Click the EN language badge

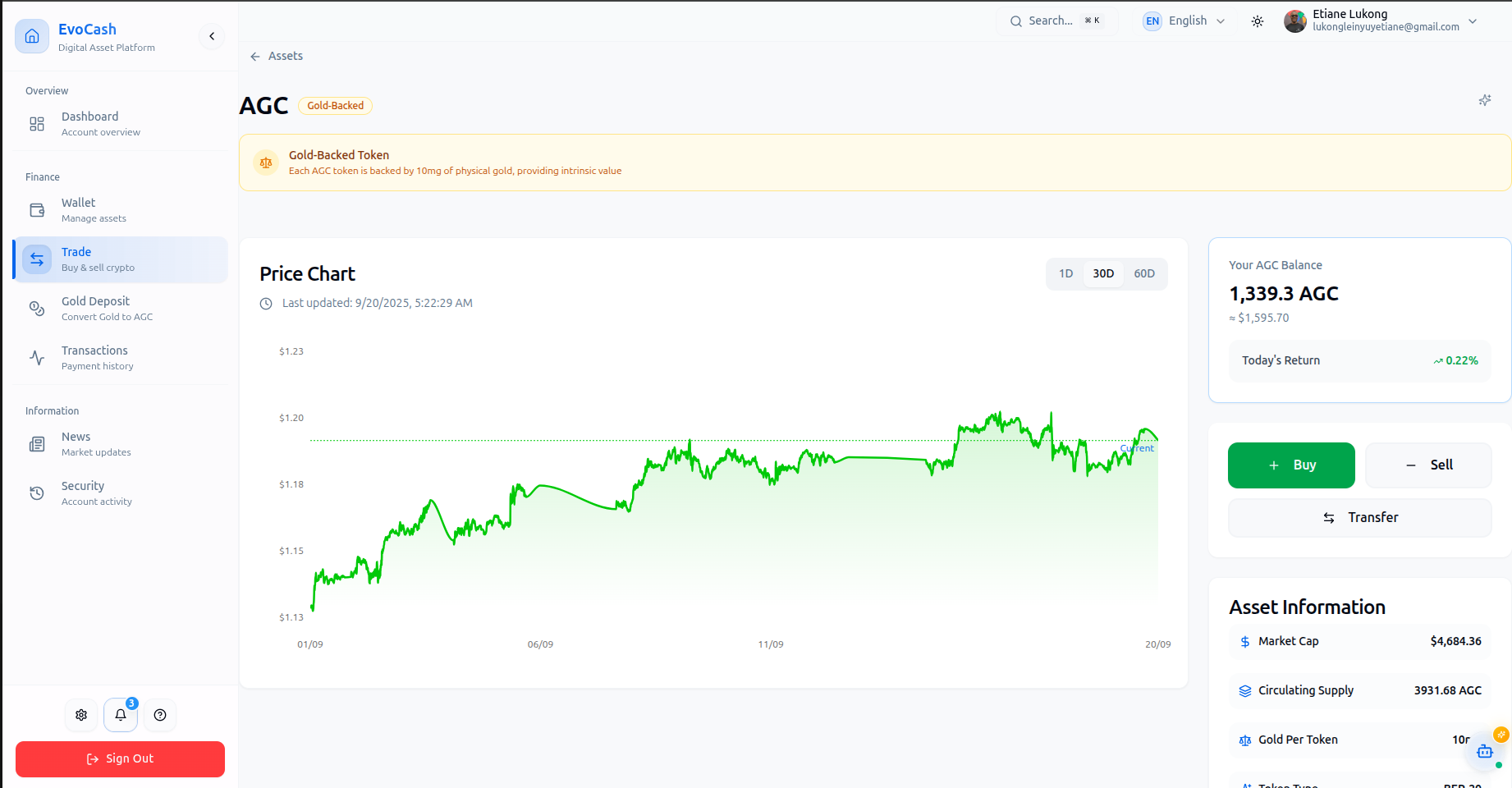[x=1152, y=21]
